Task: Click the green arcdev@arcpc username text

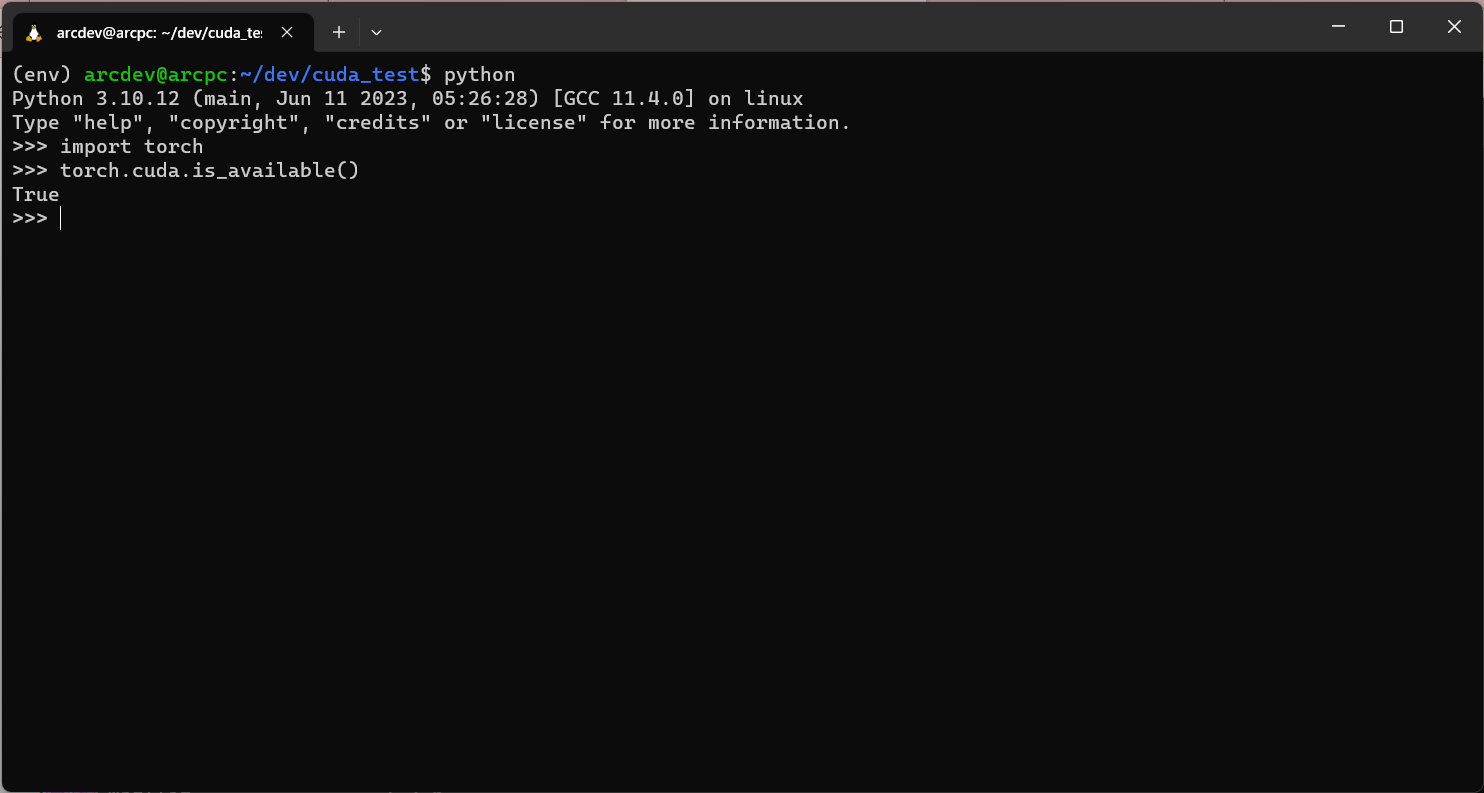Action: coord(156,74)
